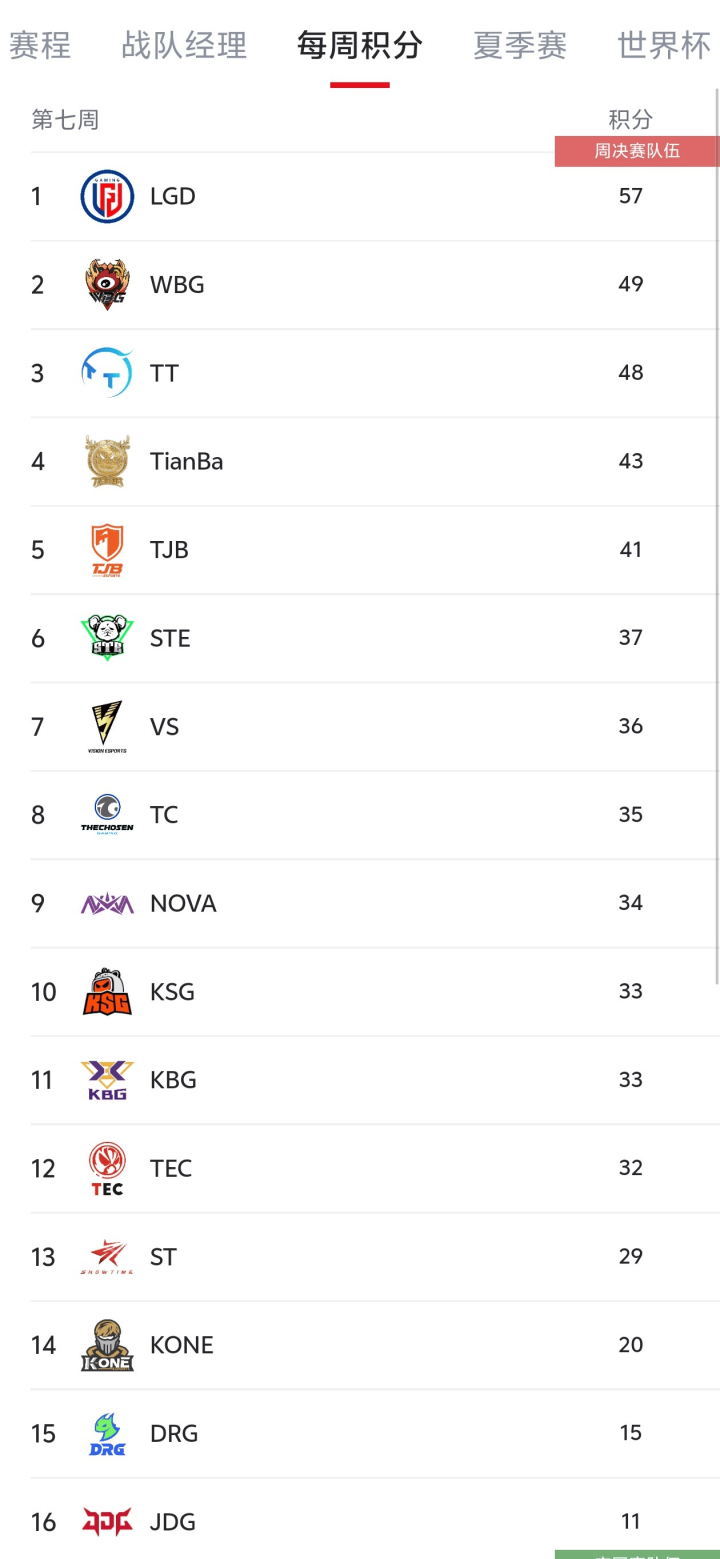Select the NOVA purple logo
The height and width of the screenshot is (1559, 720).
[x=107, y=904]
